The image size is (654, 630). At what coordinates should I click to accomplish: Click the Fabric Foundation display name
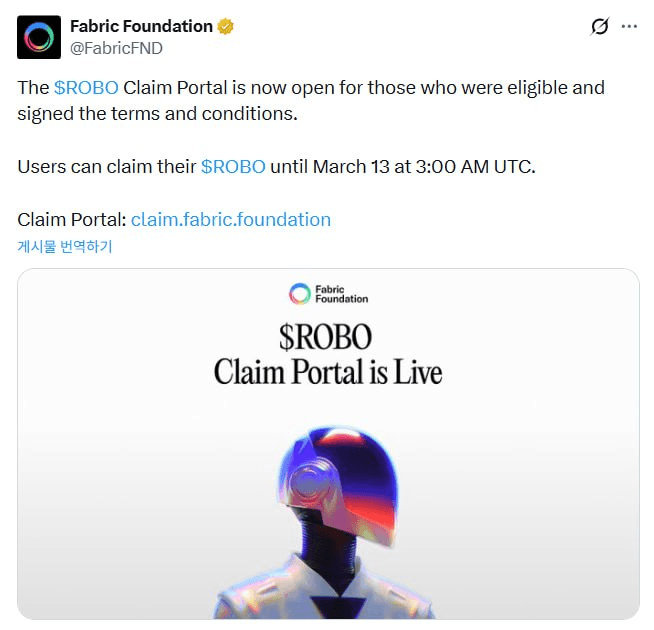point(141,26)
